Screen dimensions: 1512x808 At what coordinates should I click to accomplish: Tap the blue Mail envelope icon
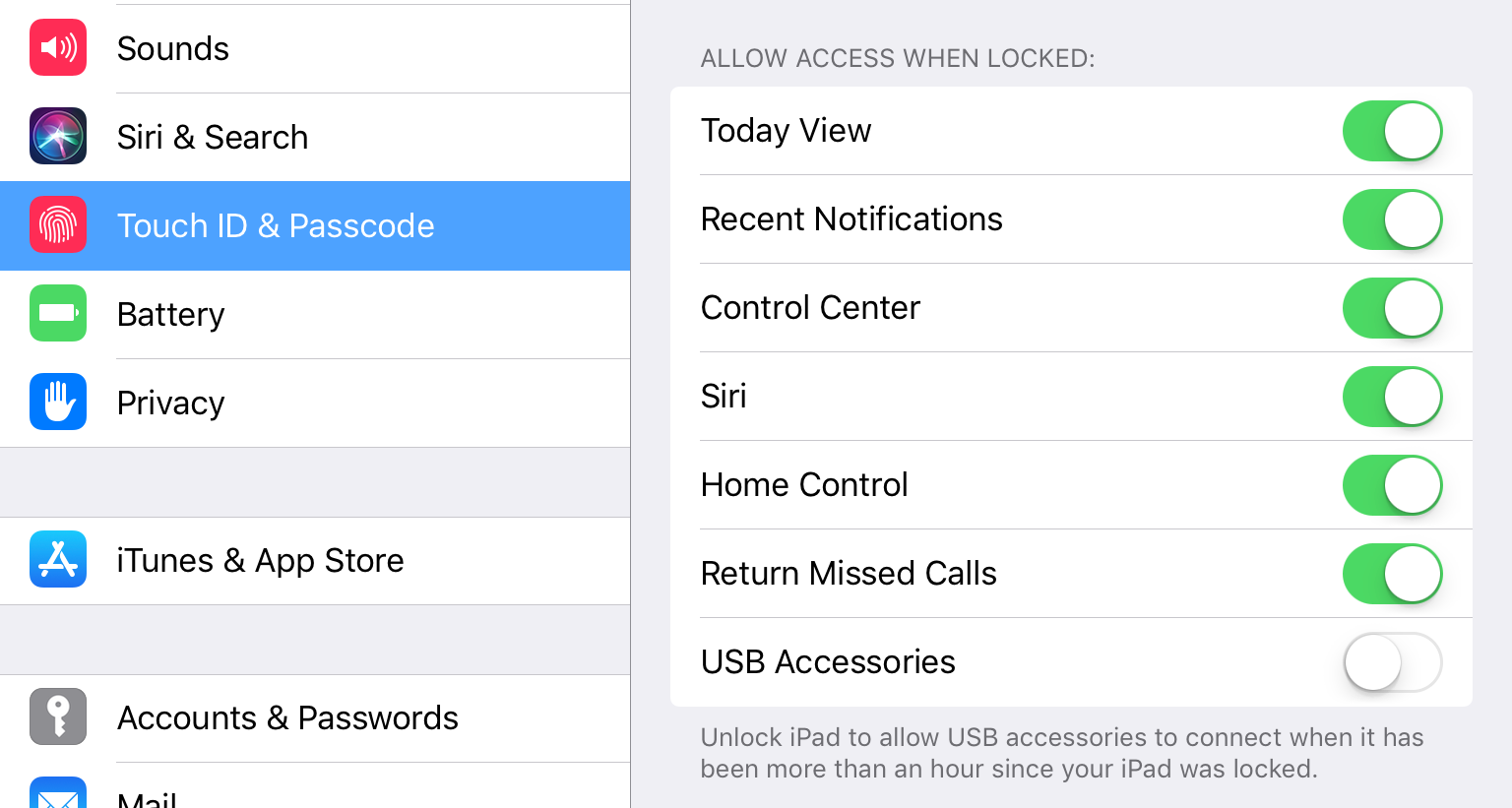coord(58,795)
